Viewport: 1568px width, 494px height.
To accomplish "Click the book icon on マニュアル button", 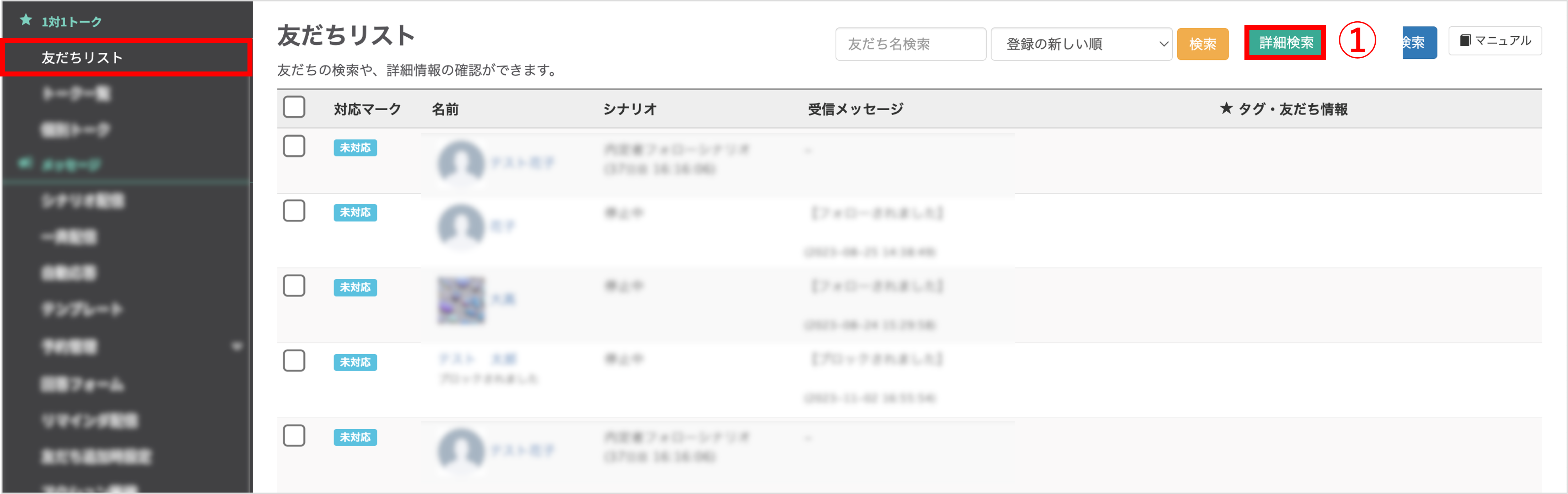I will click(x=1465, y=40).
